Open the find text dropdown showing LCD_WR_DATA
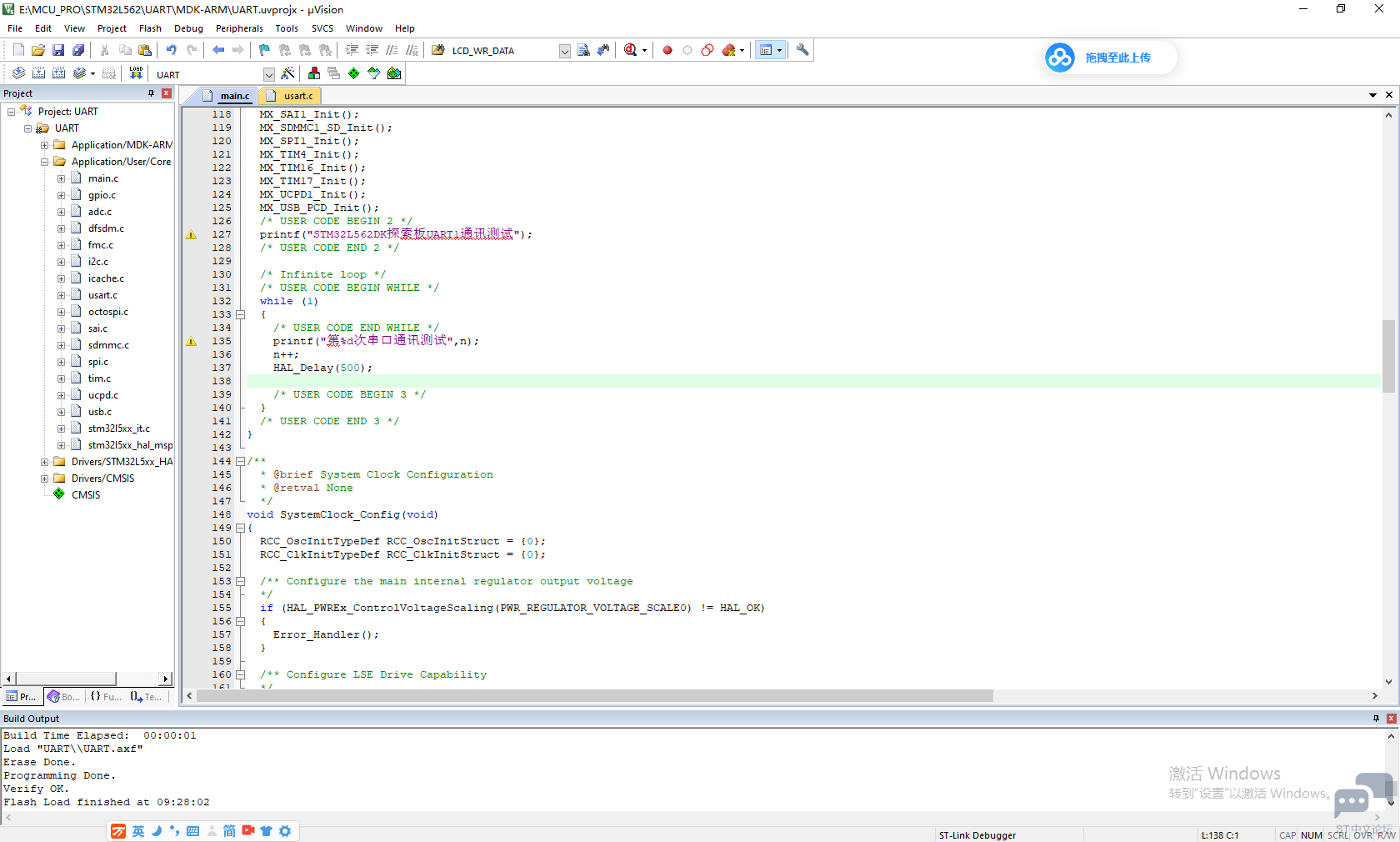The image size is (1400, 842). [x=565, y=51]
